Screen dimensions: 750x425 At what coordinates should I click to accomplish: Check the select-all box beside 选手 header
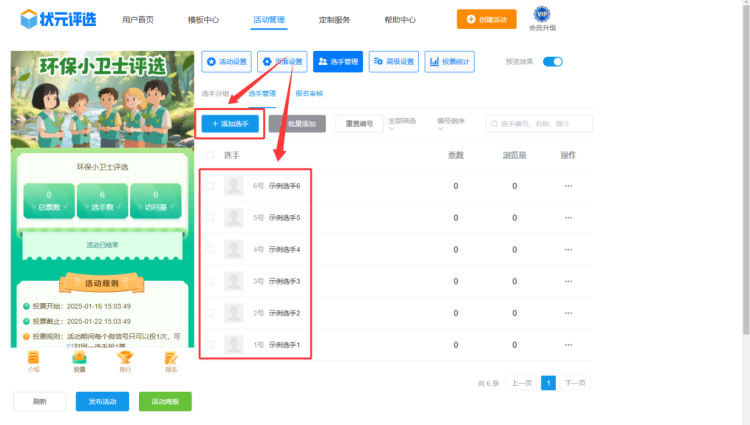coord(210,155)
